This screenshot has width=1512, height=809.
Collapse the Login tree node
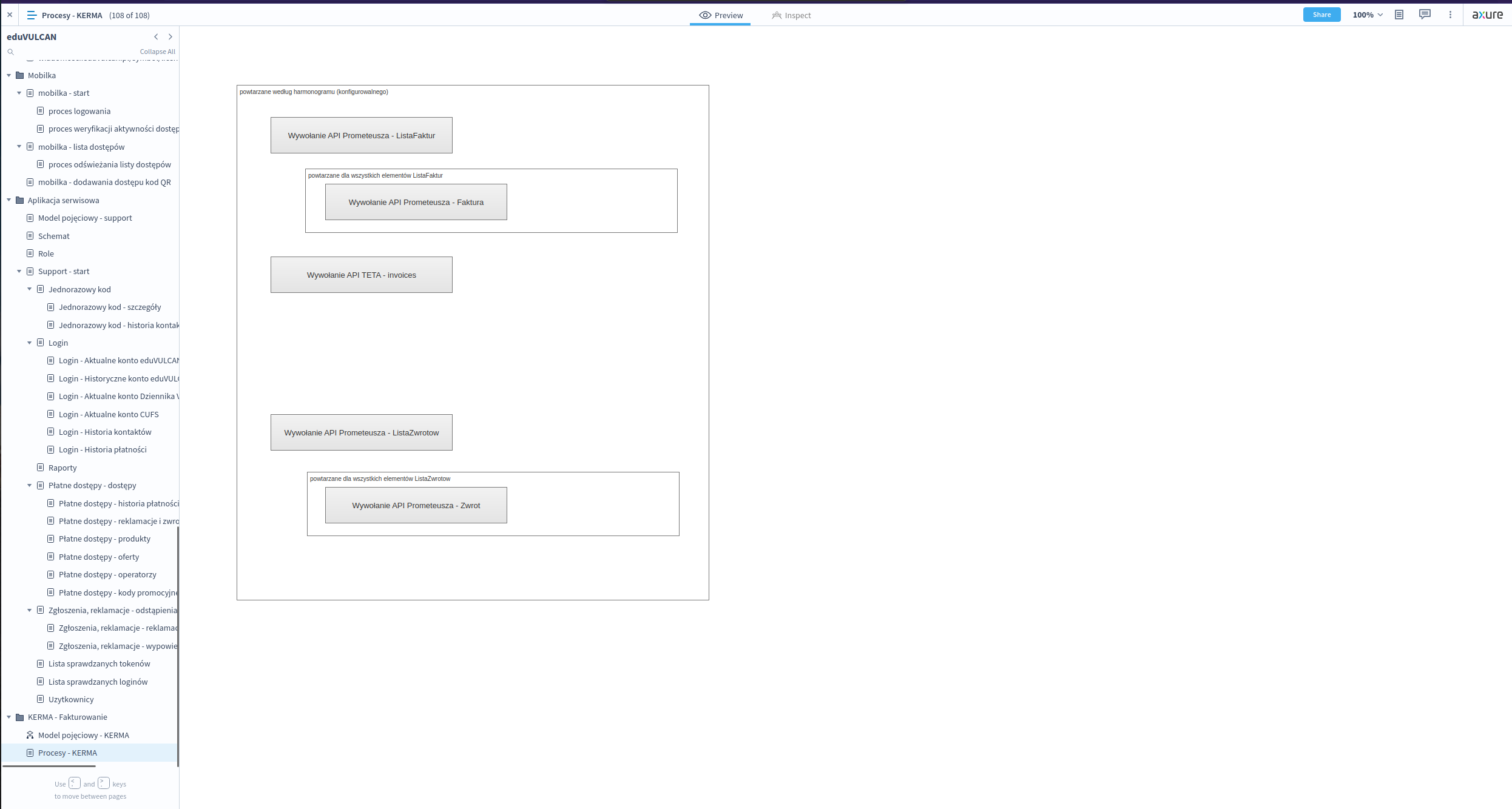[30, 343]
